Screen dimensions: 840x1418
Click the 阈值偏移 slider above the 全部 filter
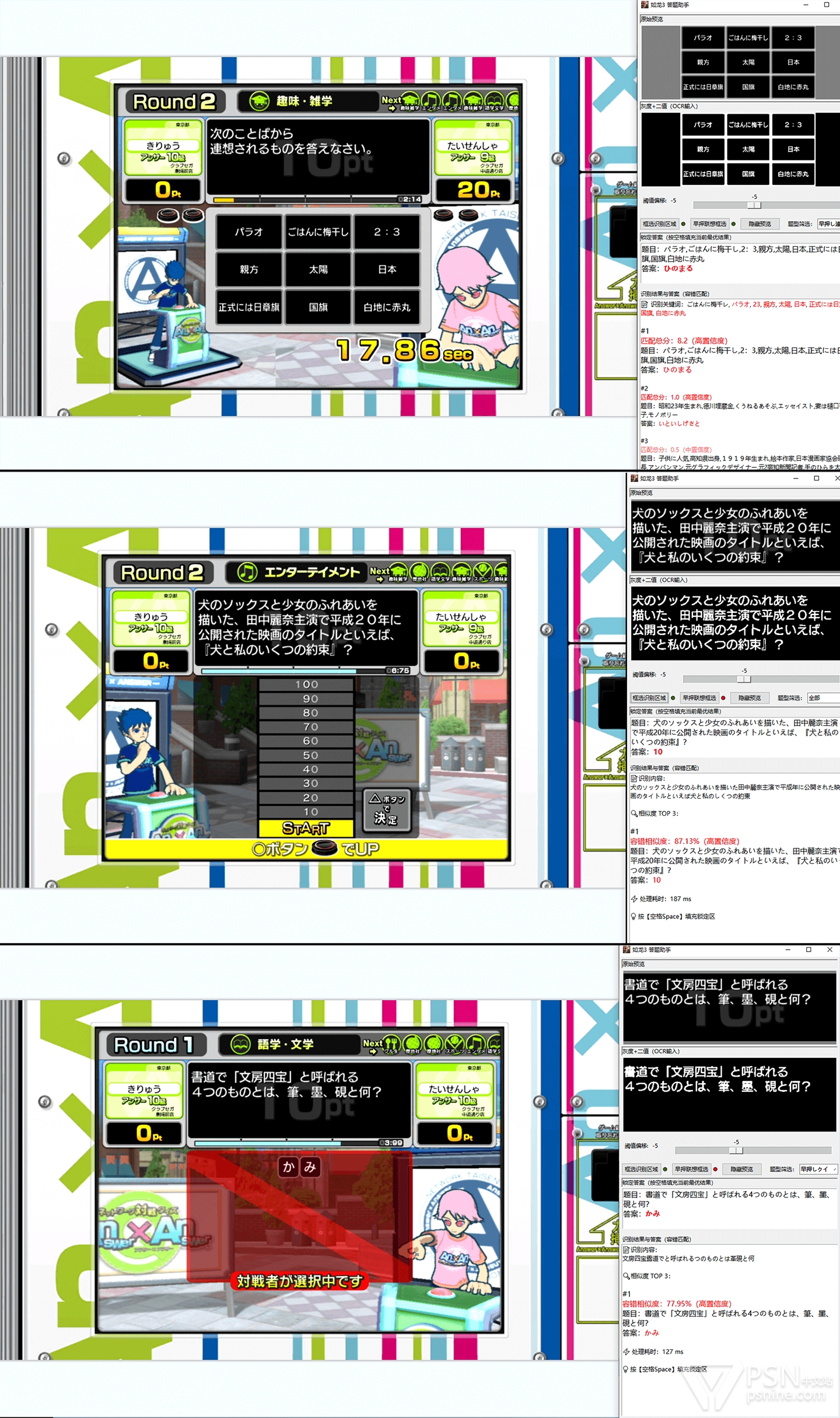point(744,679)
